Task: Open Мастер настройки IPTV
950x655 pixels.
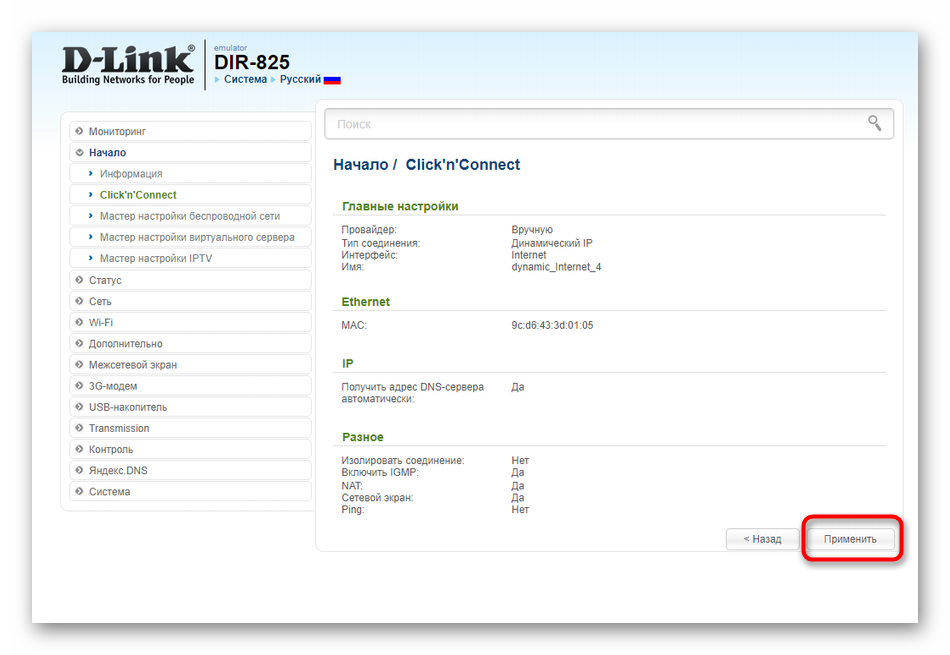Action: (156, 259)
